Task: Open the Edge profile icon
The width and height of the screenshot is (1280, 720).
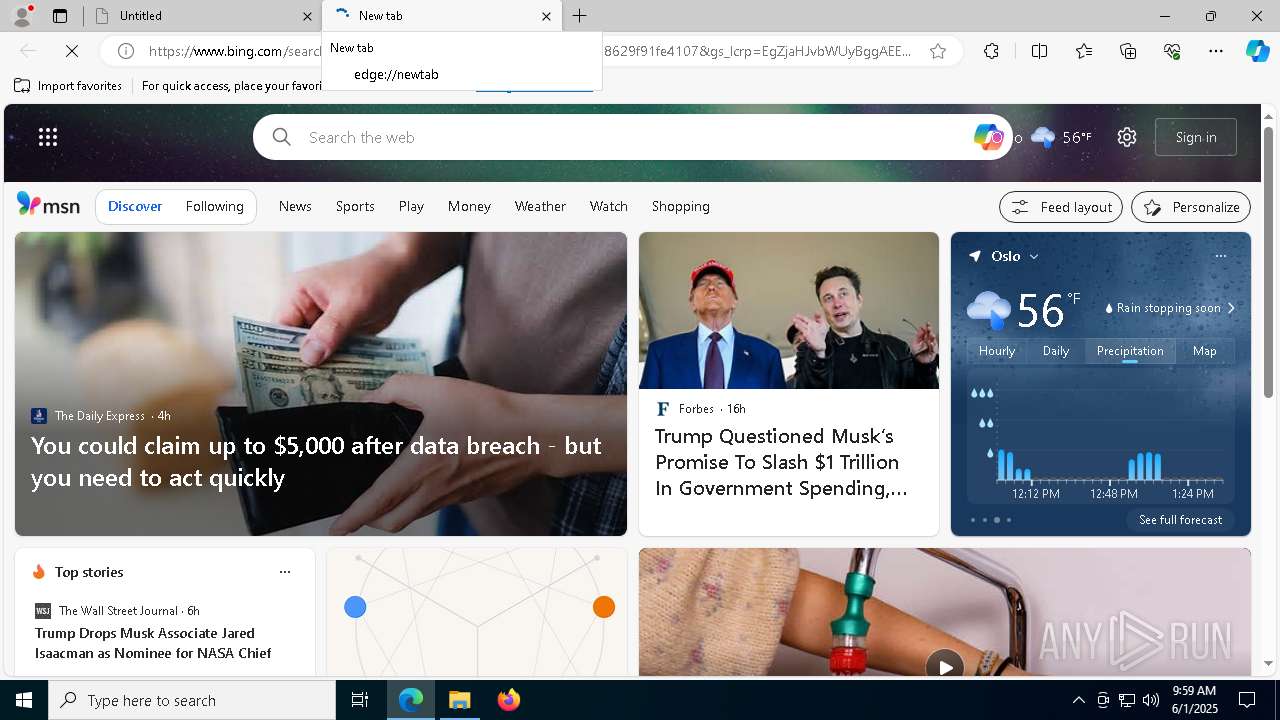Action: (x=22, y=16)
